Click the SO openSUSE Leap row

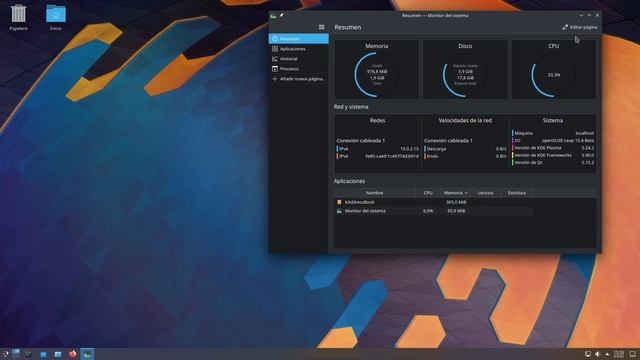[553, 140]
